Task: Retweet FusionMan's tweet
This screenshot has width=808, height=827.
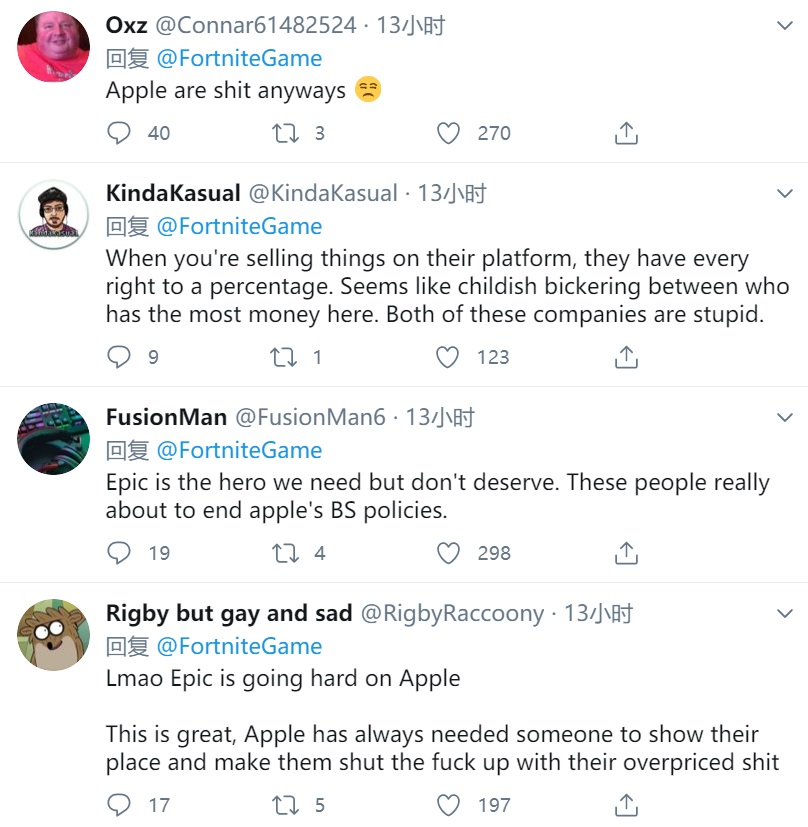Action: [x=286, y=553]
